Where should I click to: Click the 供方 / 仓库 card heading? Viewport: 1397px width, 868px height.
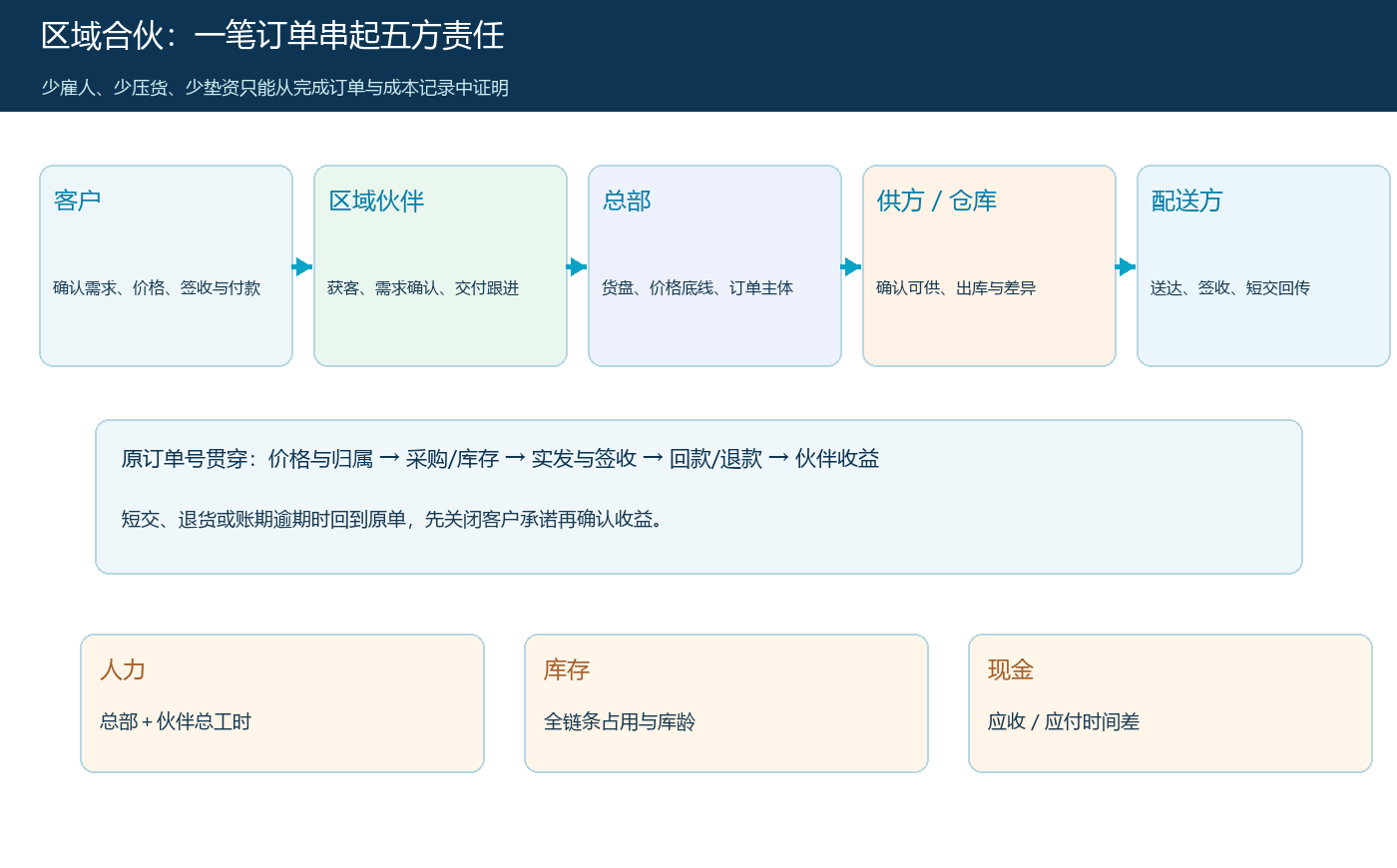point(937,201)
